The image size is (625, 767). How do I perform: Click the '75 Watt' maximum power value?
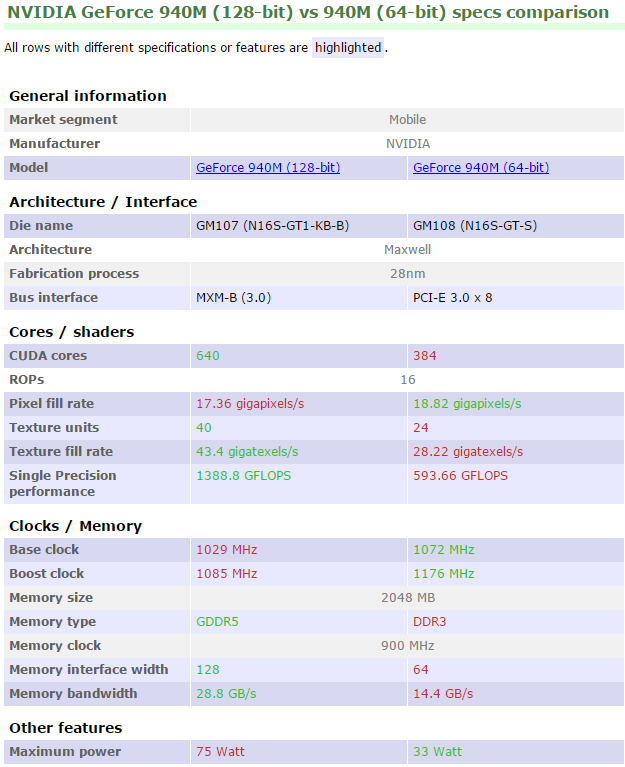point(220,752)
